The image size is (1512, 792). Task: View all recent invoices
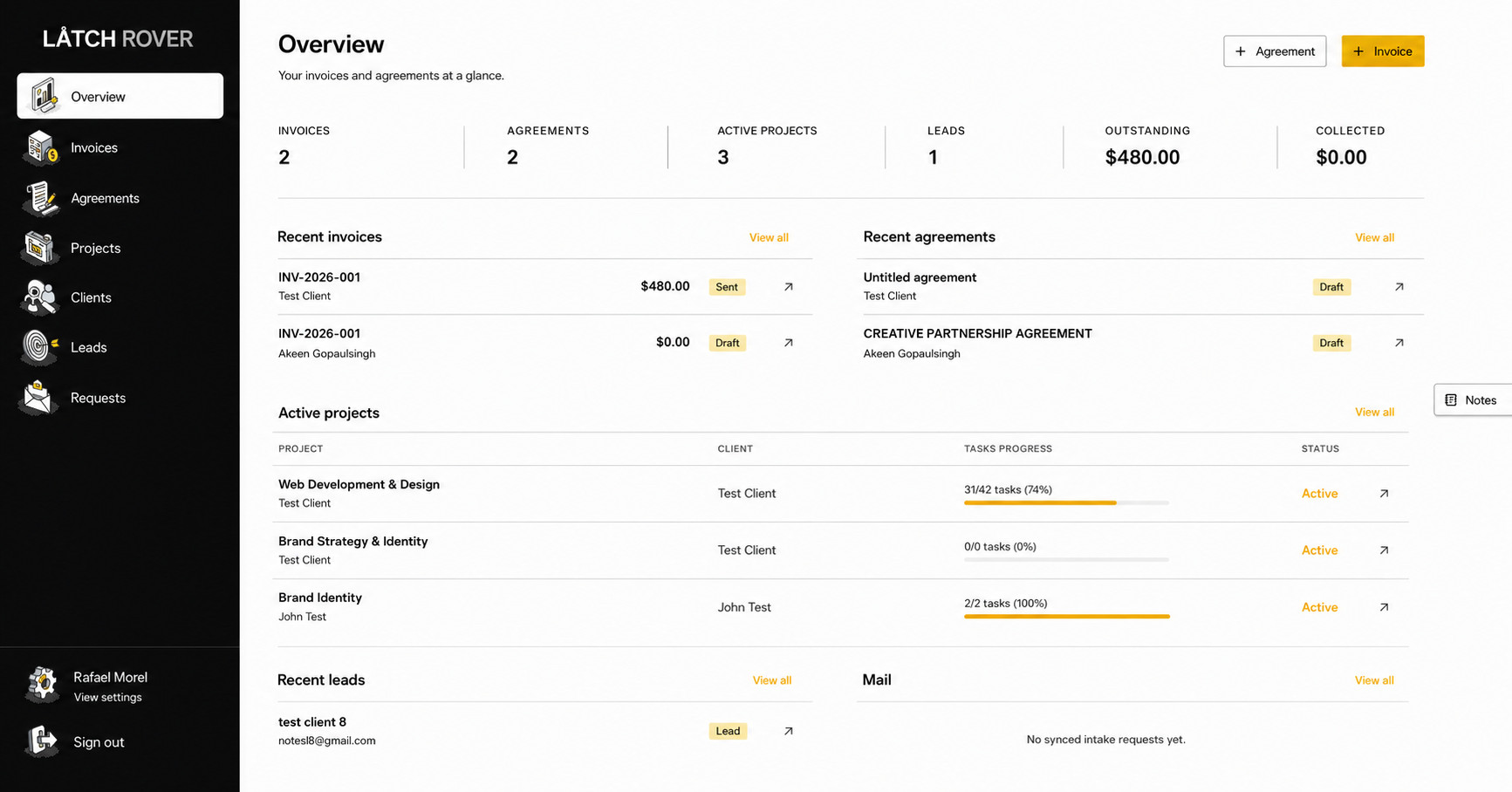coord(769,237)
